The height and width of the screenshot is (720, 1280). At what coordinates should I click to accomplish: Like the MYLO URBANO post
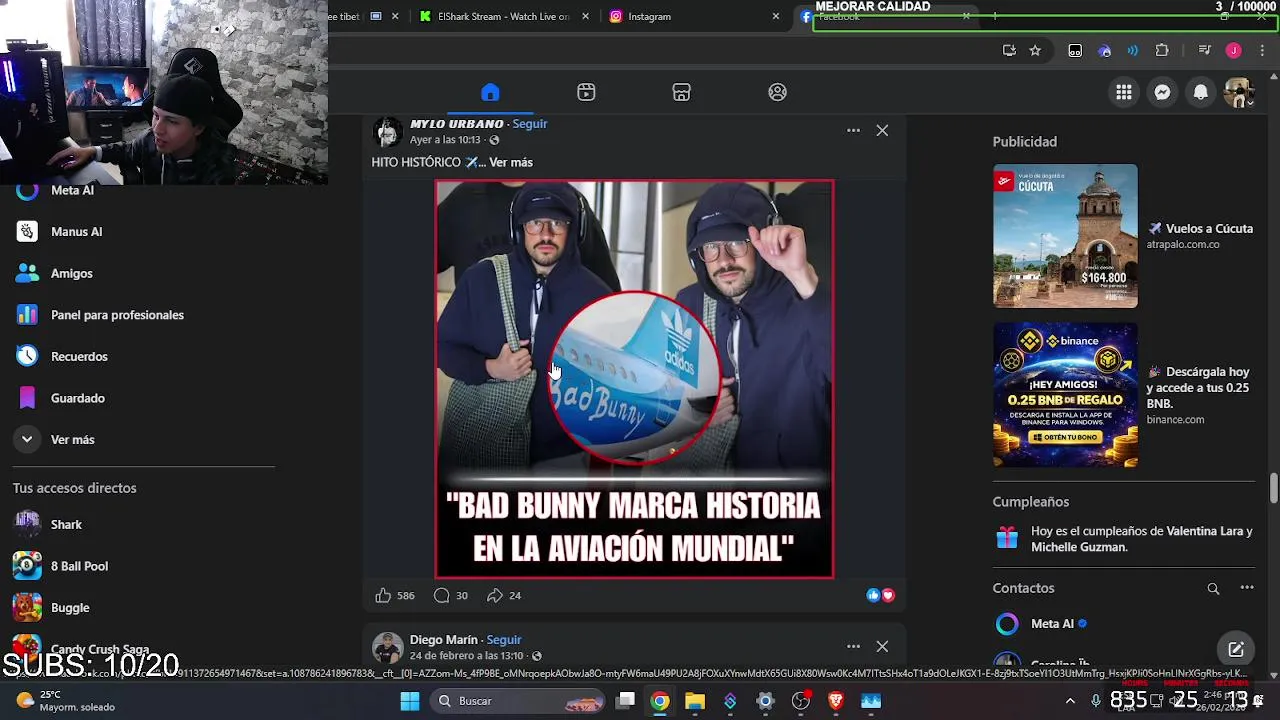tap(383, 595)
